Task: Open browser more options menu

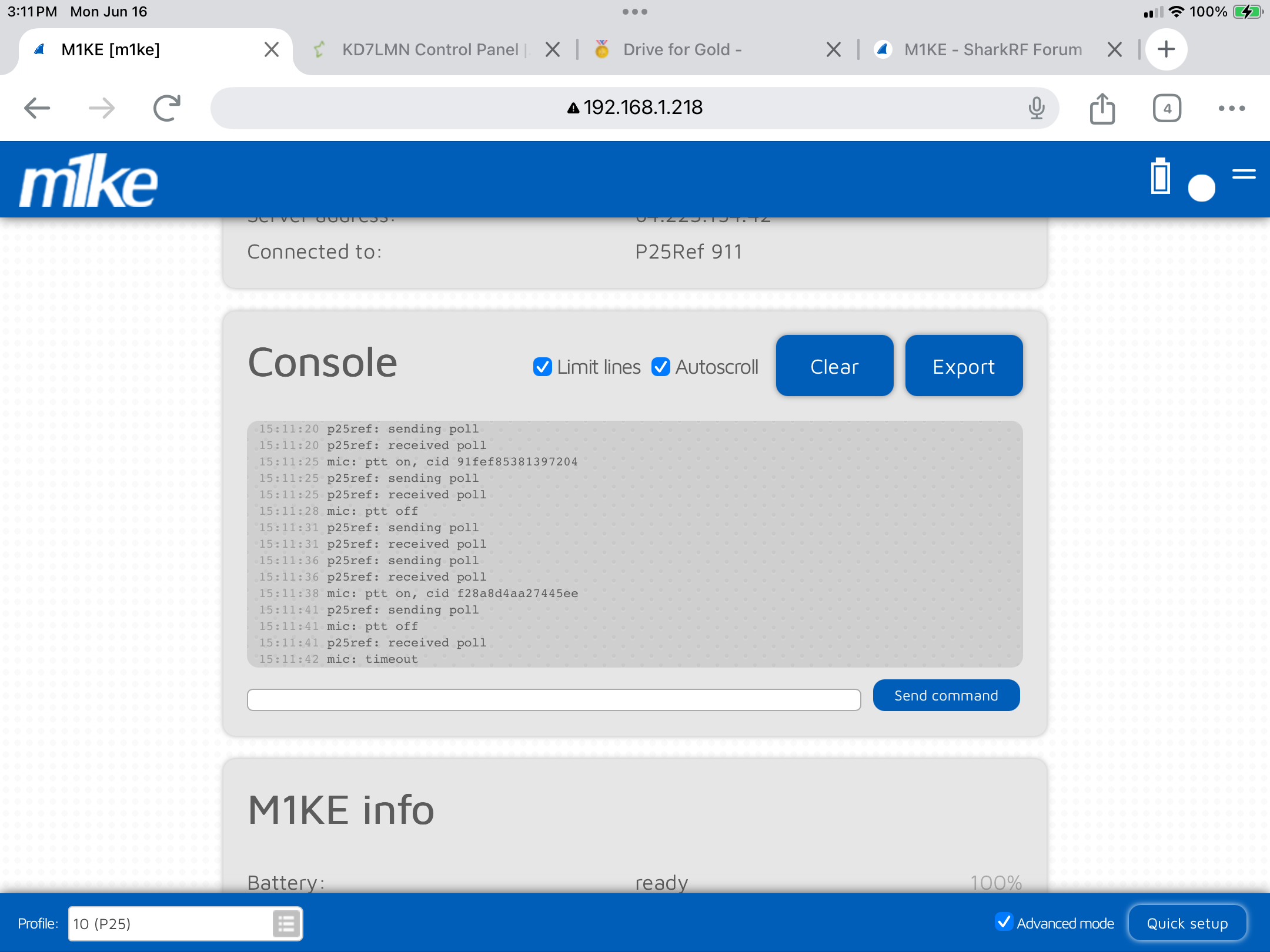Action: [x=1231, y=109]
